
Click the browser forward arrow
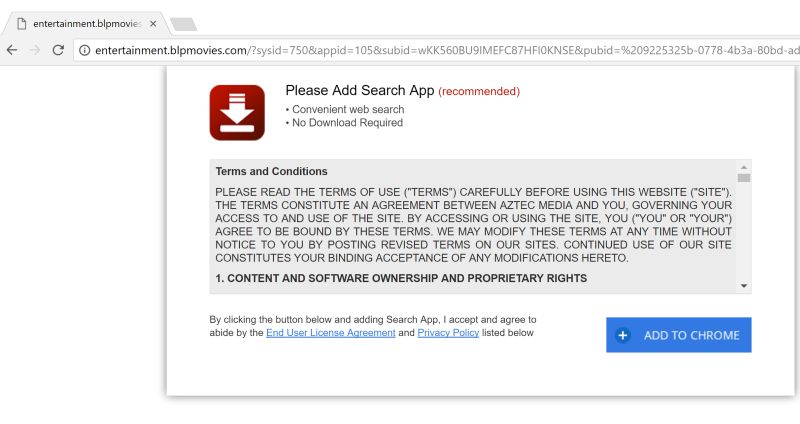pos(36,50)
